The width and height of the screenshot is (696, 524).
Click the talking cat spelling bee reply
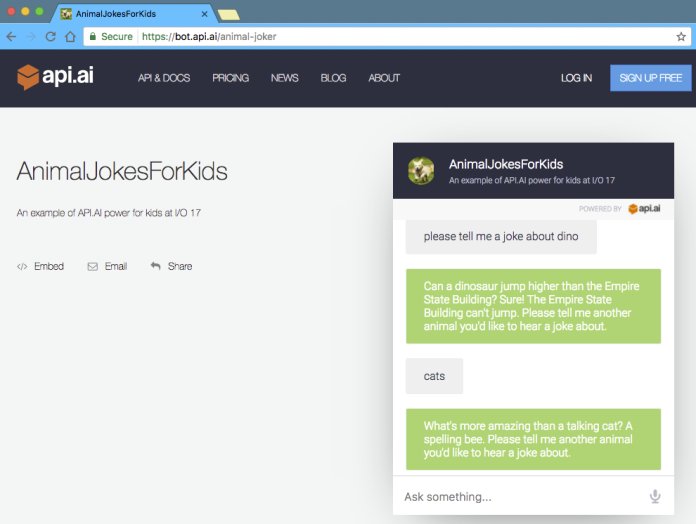[x=533, y=439]
